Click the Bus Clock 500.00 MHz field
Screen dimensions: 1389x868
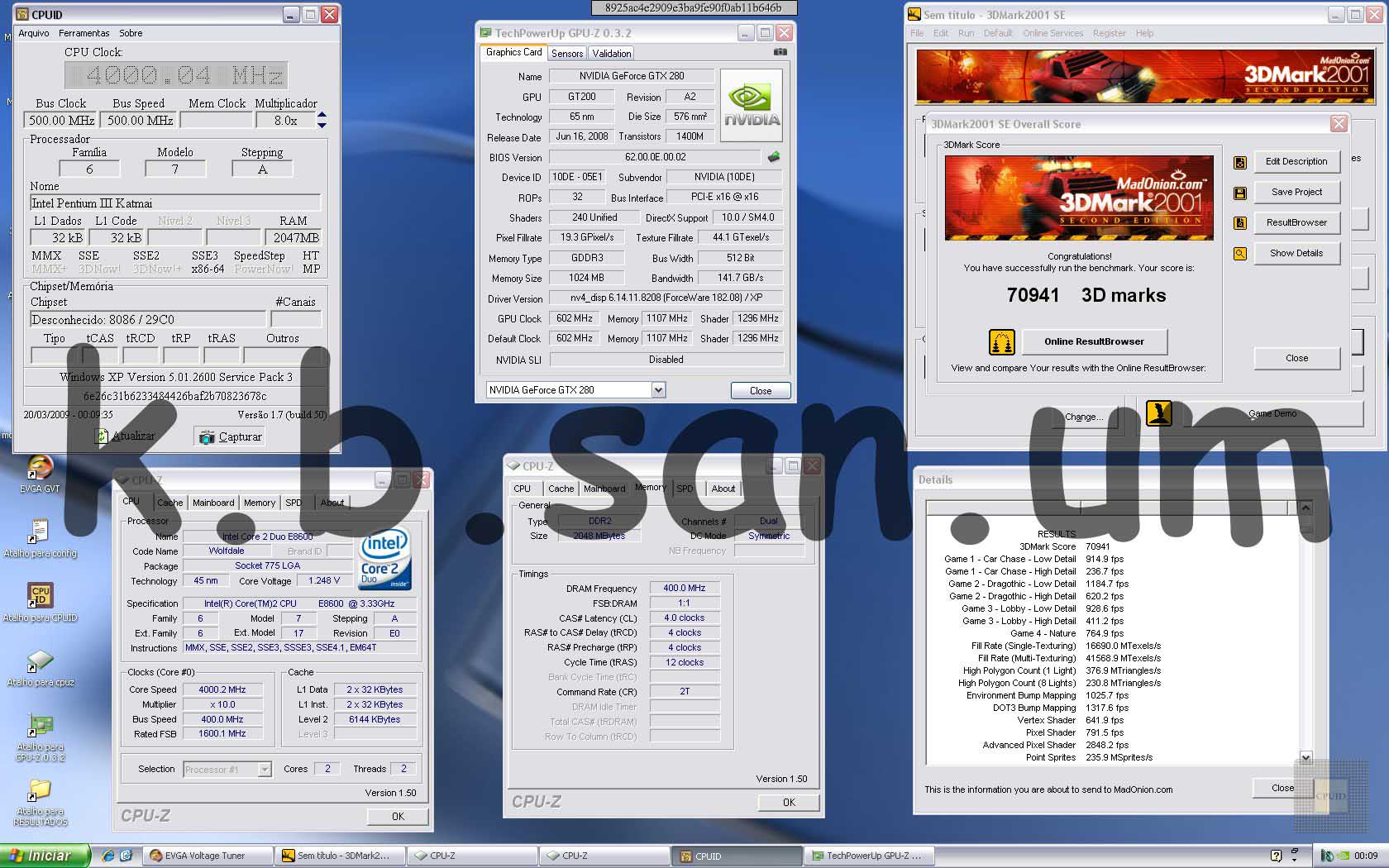(61, 121)
